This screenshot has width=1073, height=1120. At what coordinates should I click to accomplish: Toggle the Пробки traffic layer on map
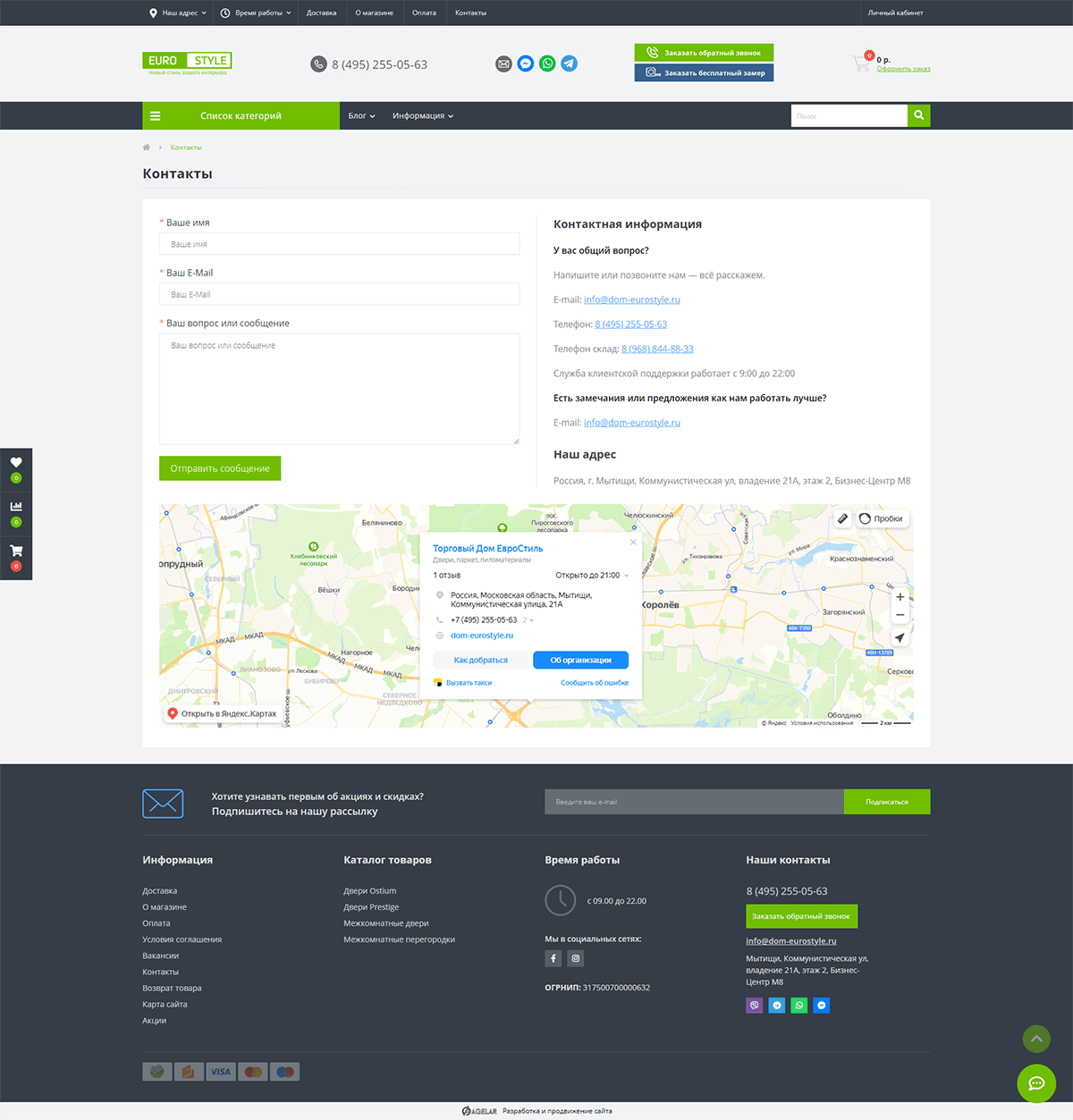[x=882, y=518]
